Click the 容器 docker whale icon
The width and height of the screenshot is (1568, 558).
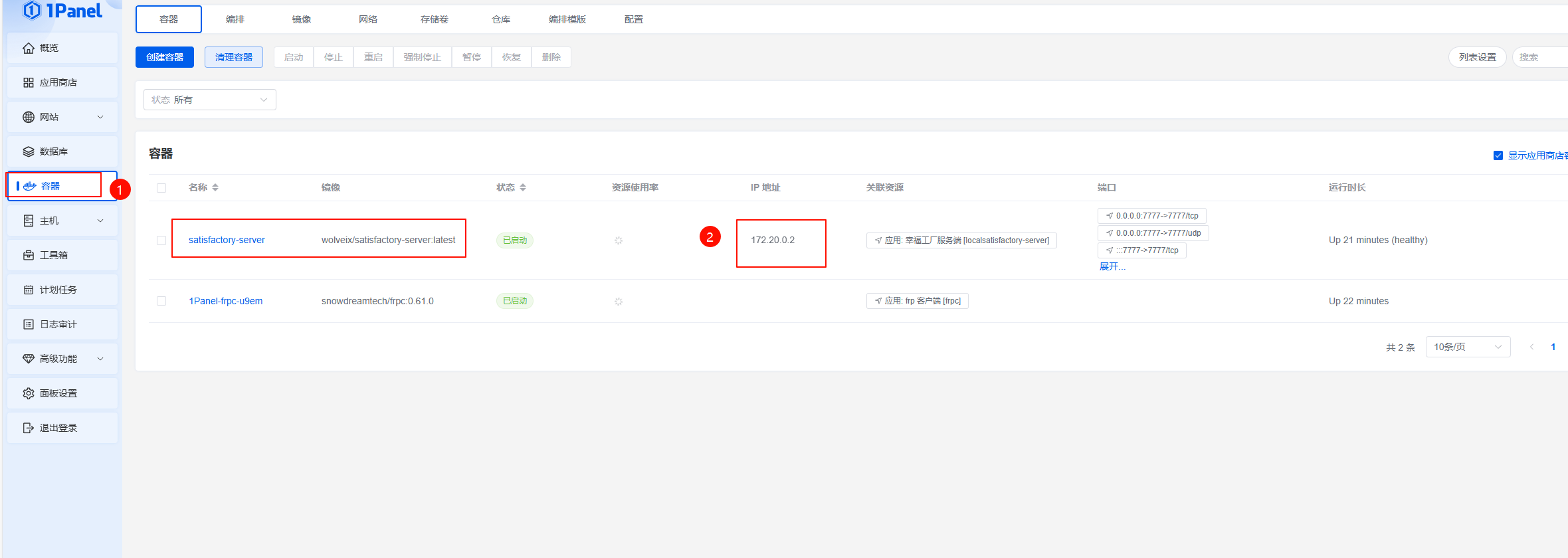[x=30, y=186]
